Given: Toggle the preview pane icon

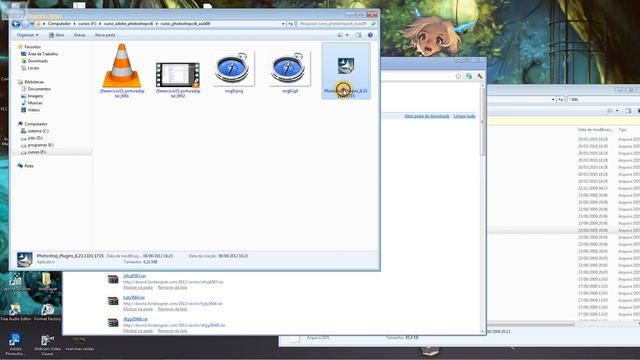Looking at the screenshot, I should tap(358, 36).
